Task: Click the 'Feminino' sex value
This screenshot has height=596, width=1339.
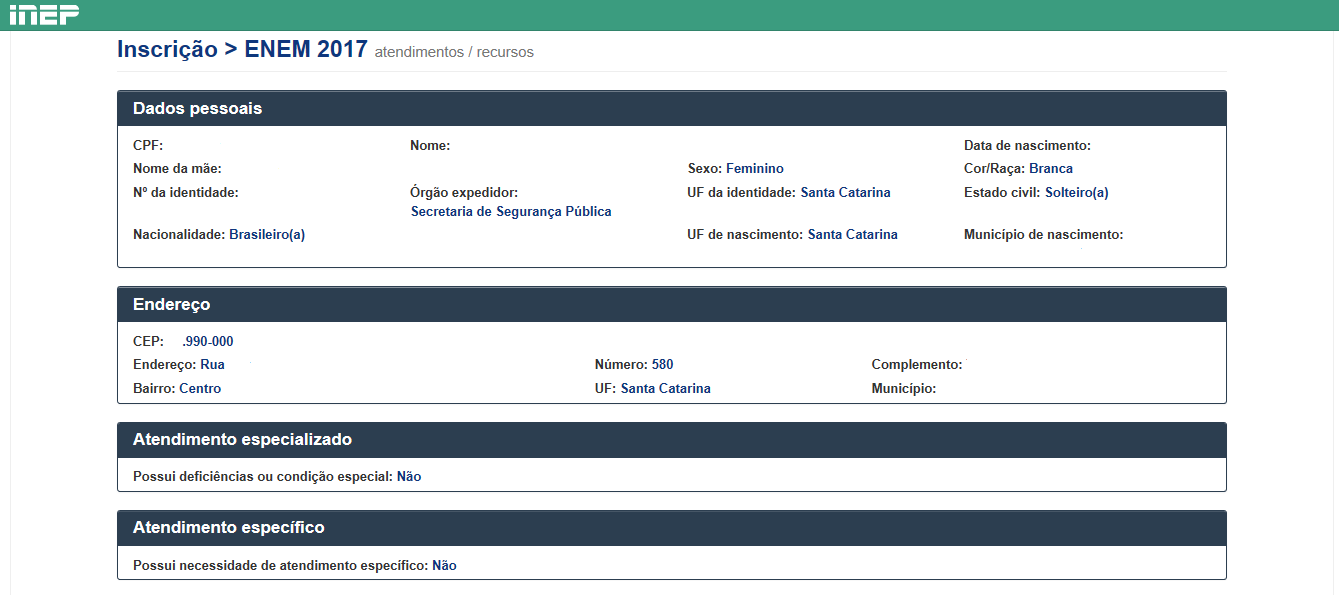Action: pos(755,169)
